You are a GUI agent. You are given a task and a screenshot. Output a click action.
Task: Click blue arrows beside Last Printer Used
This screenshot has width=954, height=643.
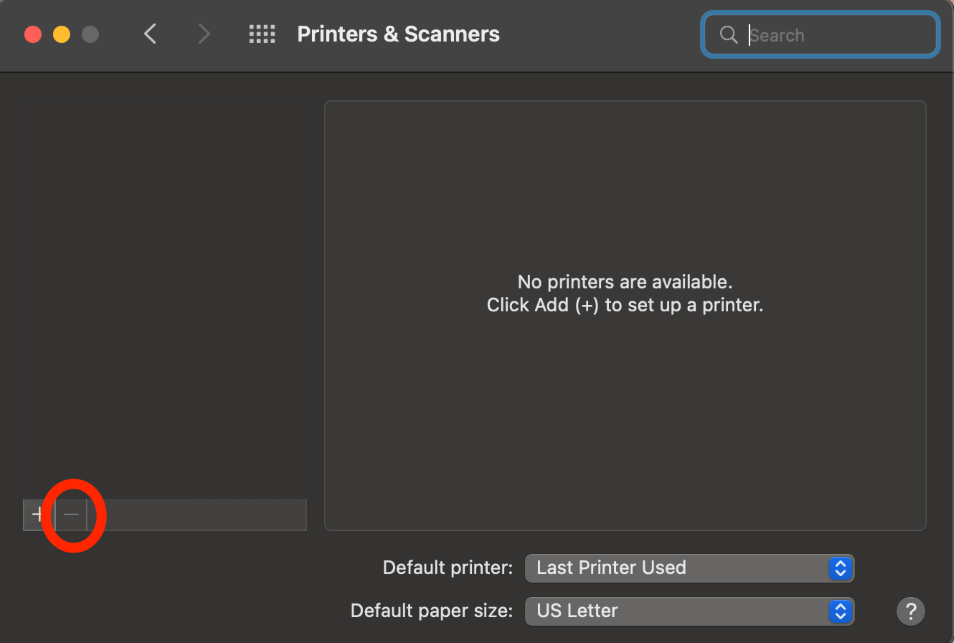[840, 568]
